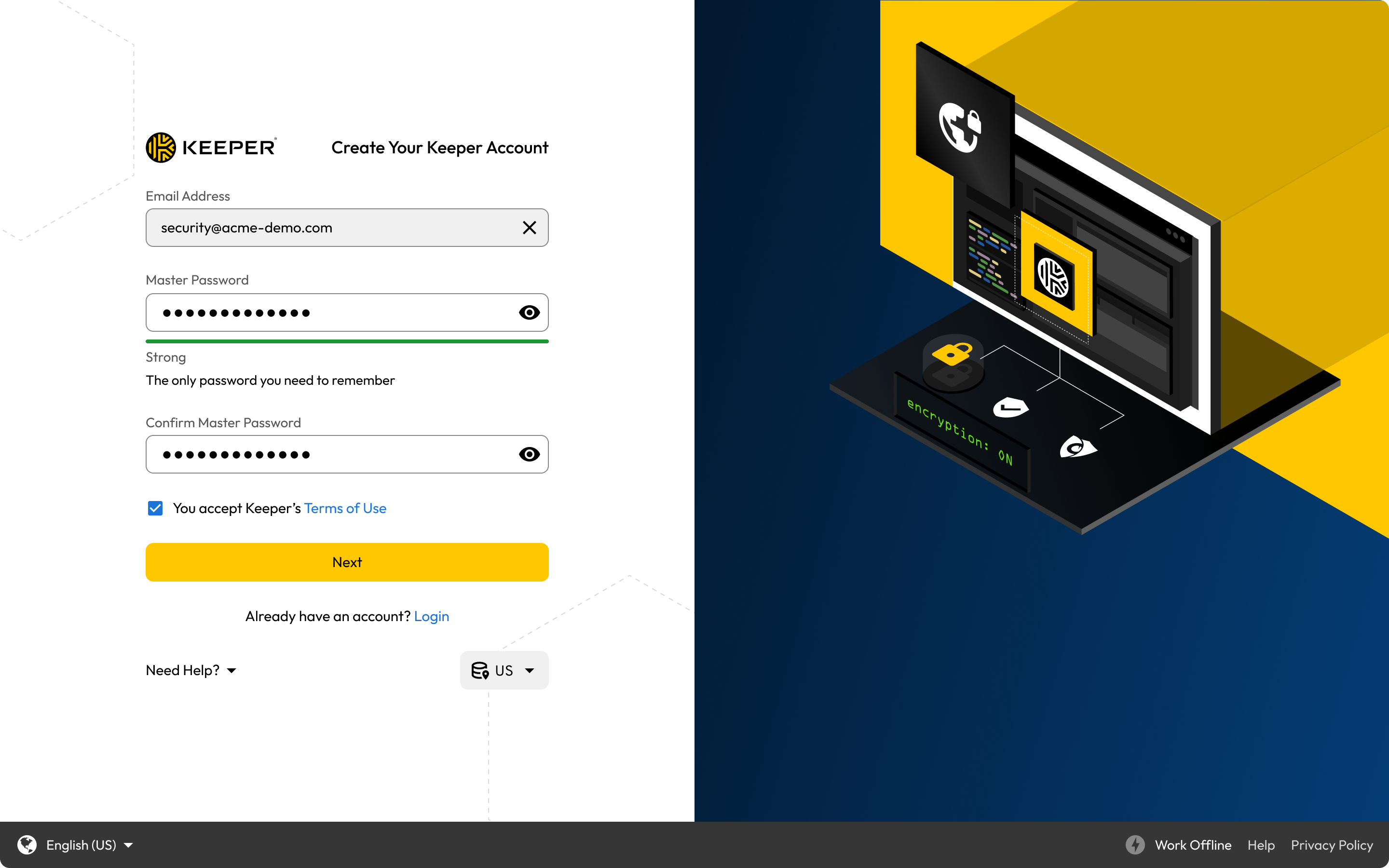
Task: Click the globe language icon
Action: coord(27,845)
